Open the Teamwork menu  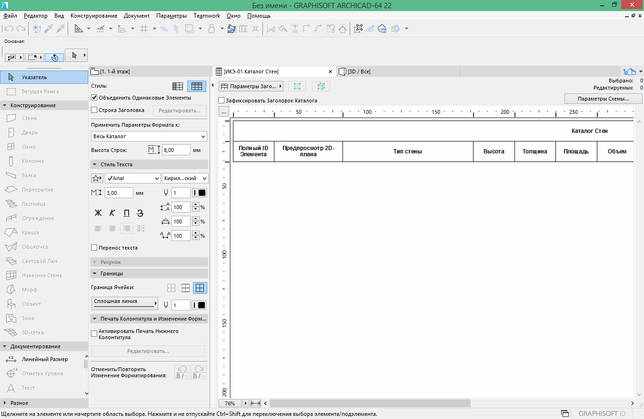(207, 16)
